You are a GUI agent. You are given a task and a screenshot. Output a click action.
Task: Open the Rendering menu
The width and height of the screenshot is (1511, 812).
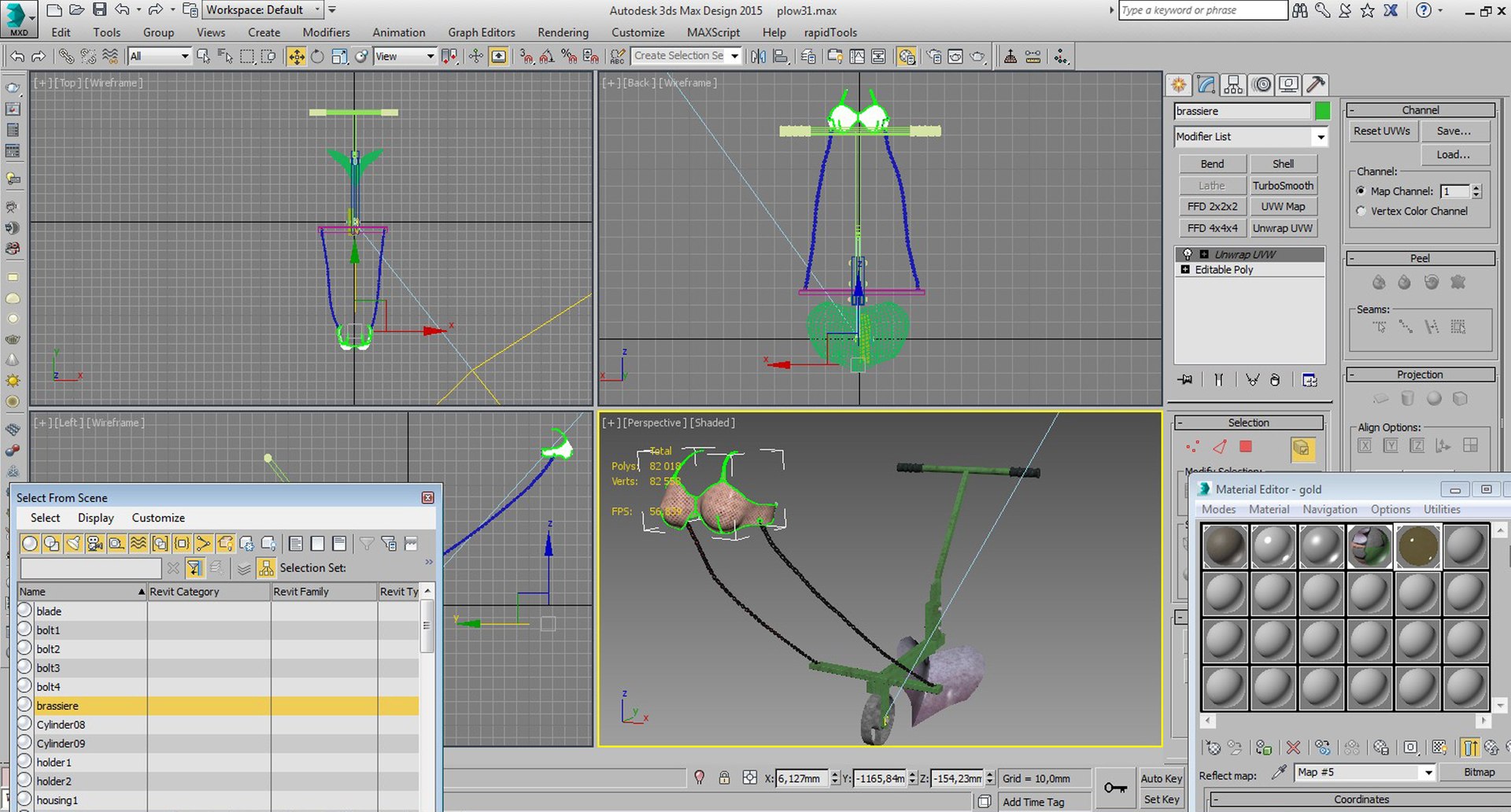(x=563, y=32)
